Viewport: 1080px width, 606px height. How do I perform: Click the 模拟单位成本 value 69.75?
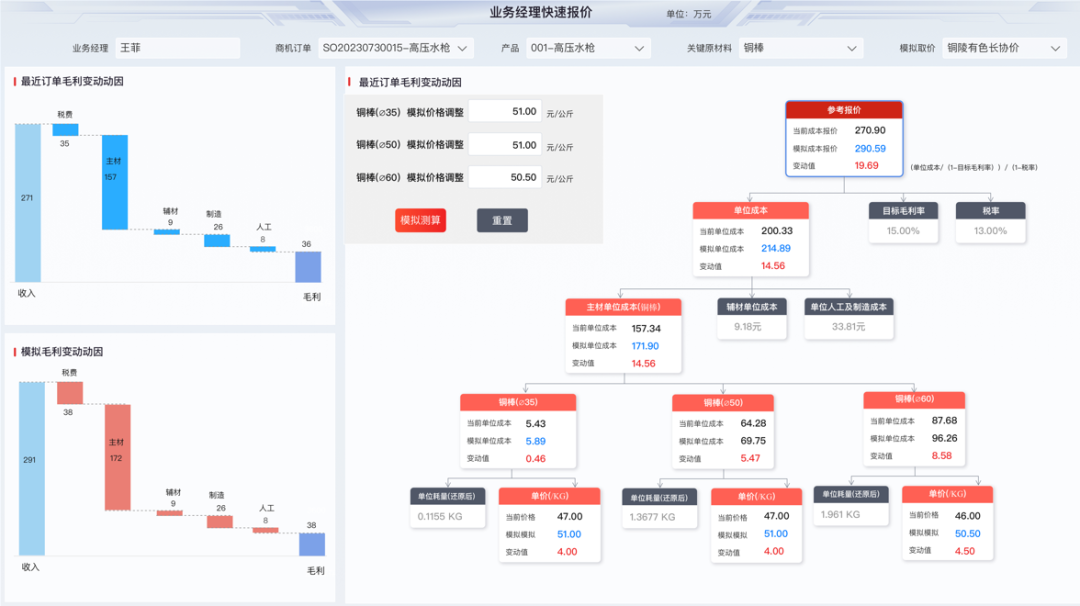coord(753,441)
